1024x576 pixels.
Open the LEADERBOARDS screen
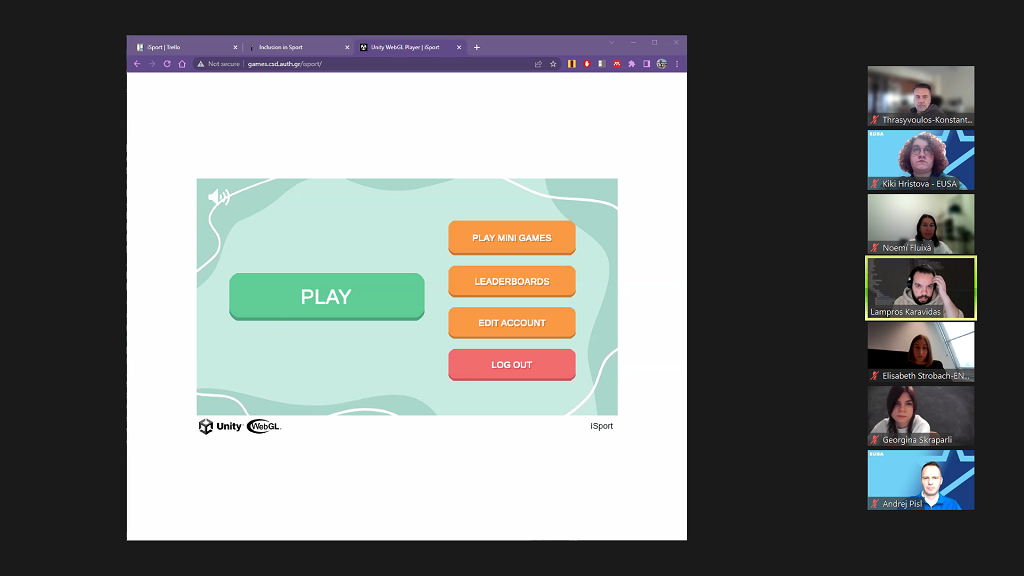[x=512, y=281]
